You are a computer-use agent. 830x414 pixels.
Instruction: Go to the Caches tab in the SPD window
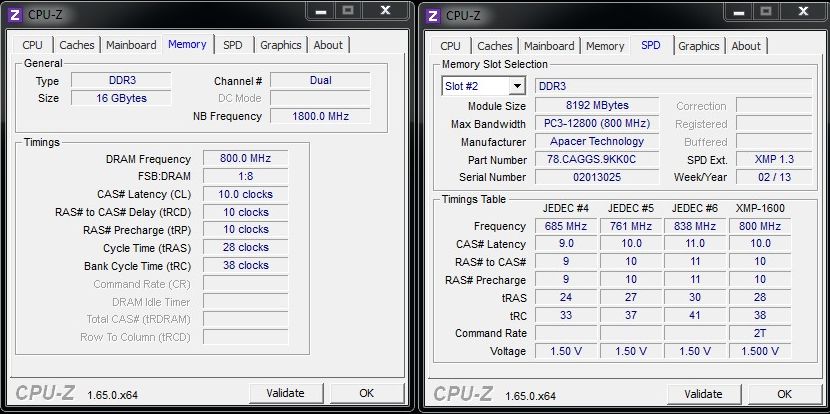click(494, 46)
